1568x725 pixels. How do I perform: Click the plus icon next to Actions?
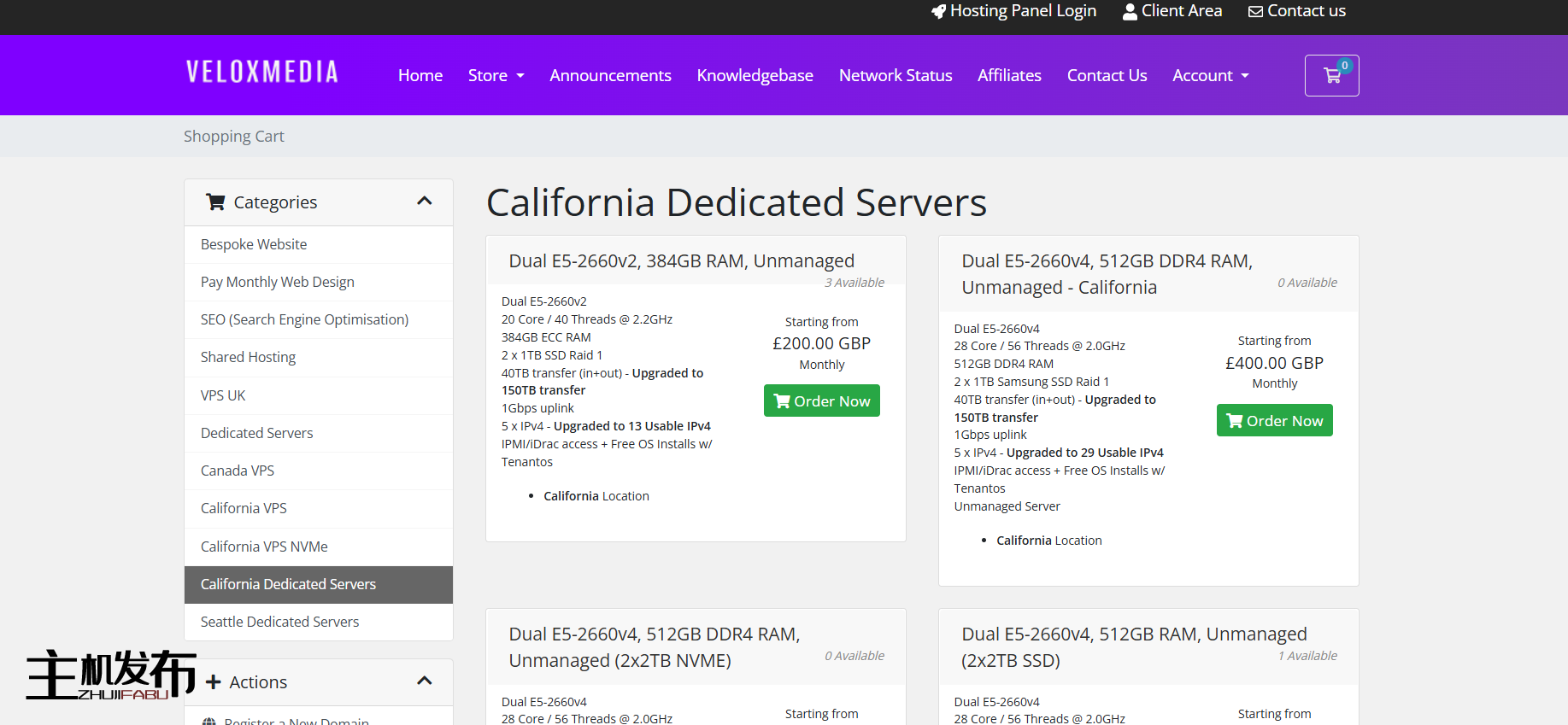214,682
